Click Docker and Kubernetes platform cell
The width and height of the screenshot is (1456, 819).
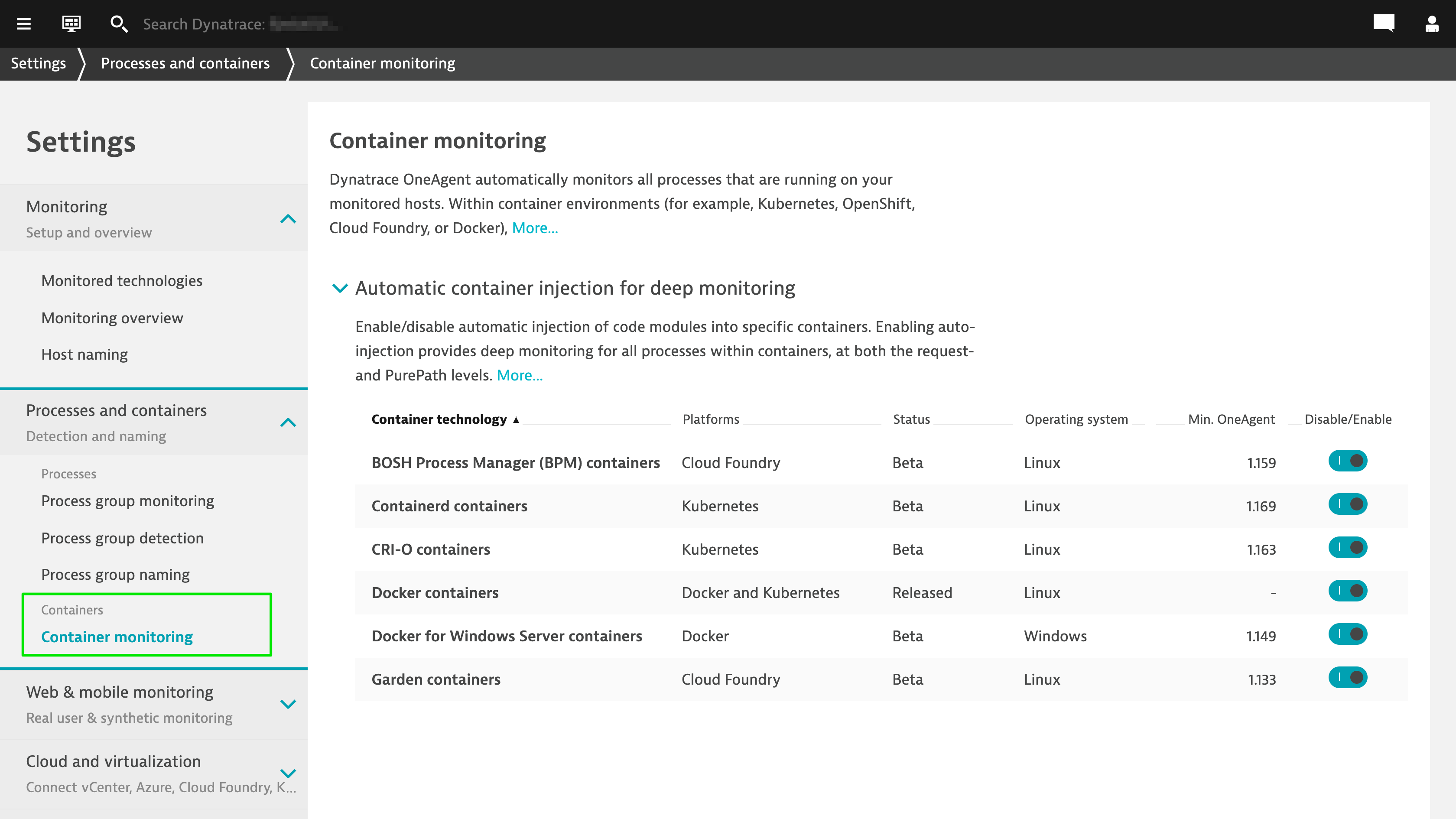760,593
